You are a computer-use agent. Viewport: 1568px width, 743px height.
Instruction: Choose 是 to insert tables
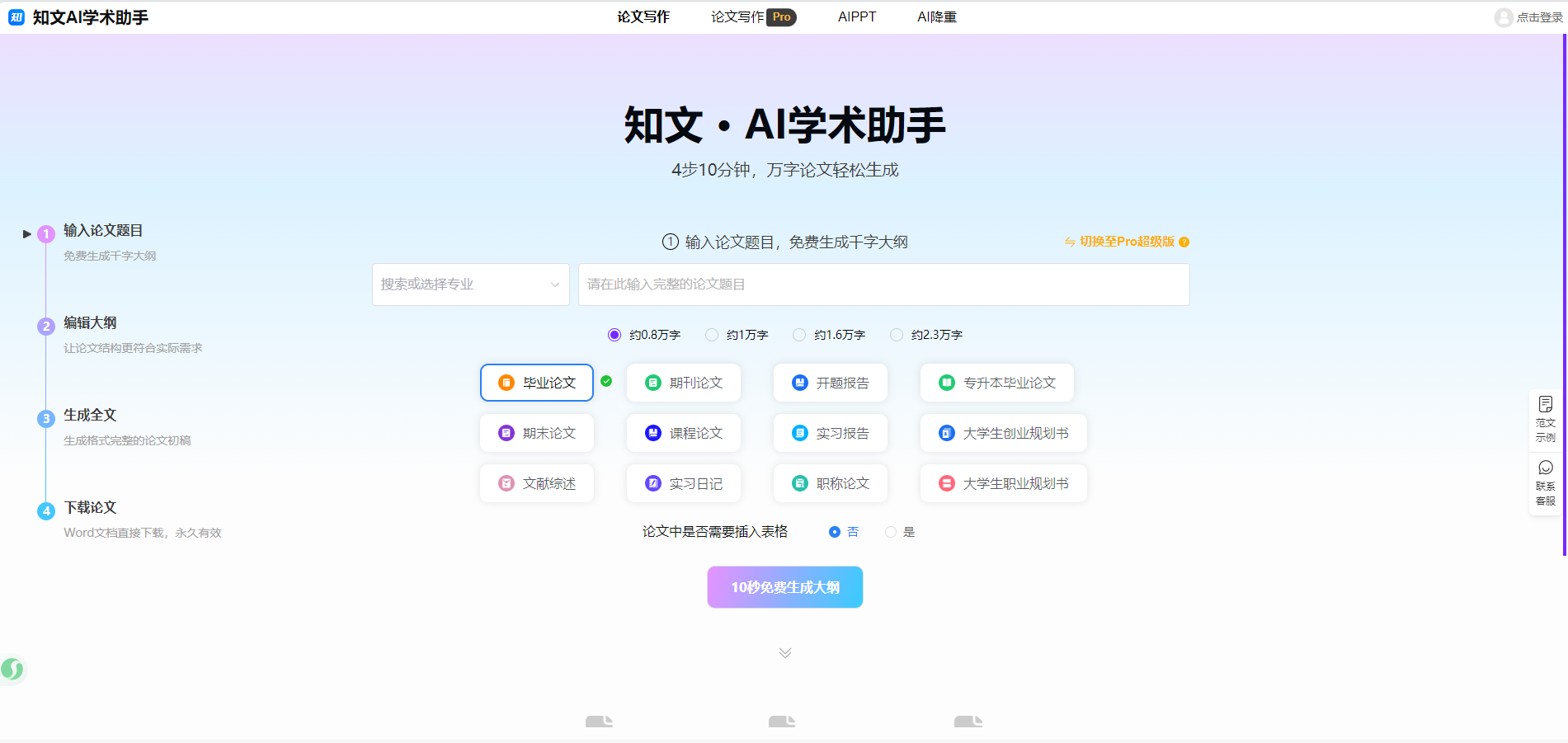pos(891,532)
